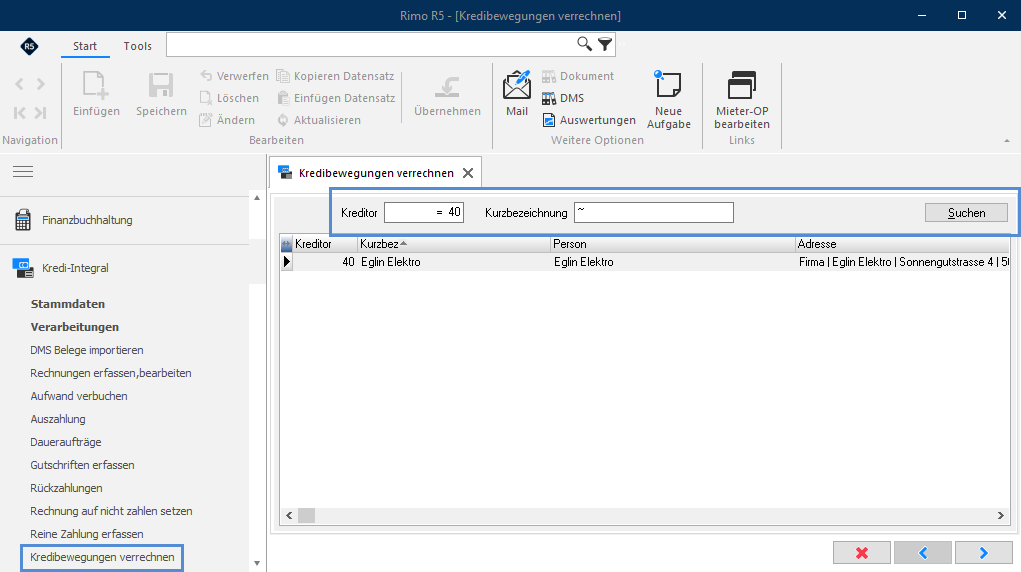Create a Neue Aufgabe task

669,100
